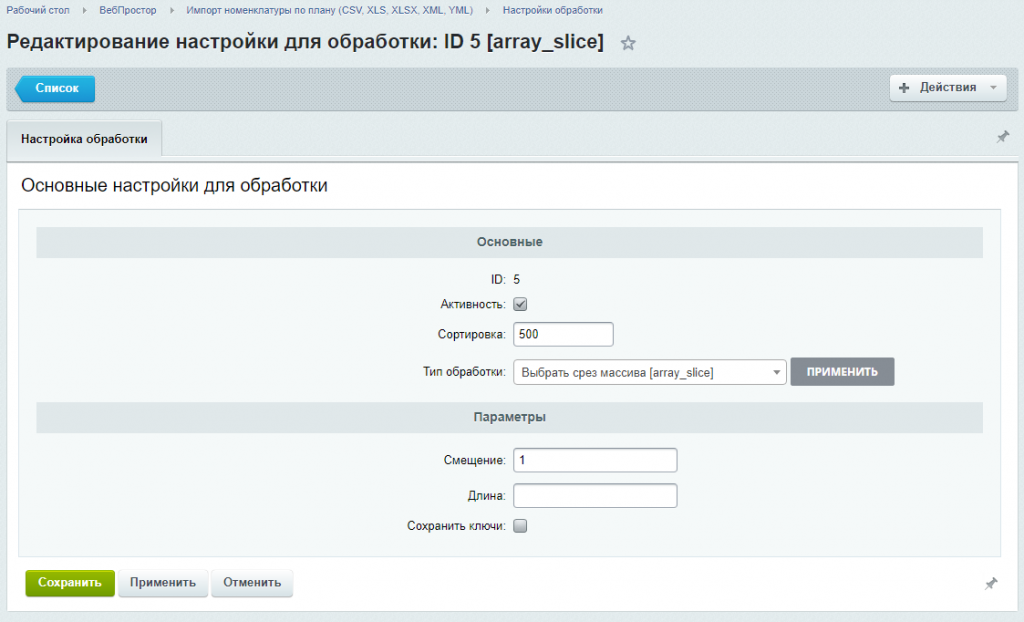Click the bottom Применить button
The width and height of the screenshot is (1024, 622).
pos(163,583)
